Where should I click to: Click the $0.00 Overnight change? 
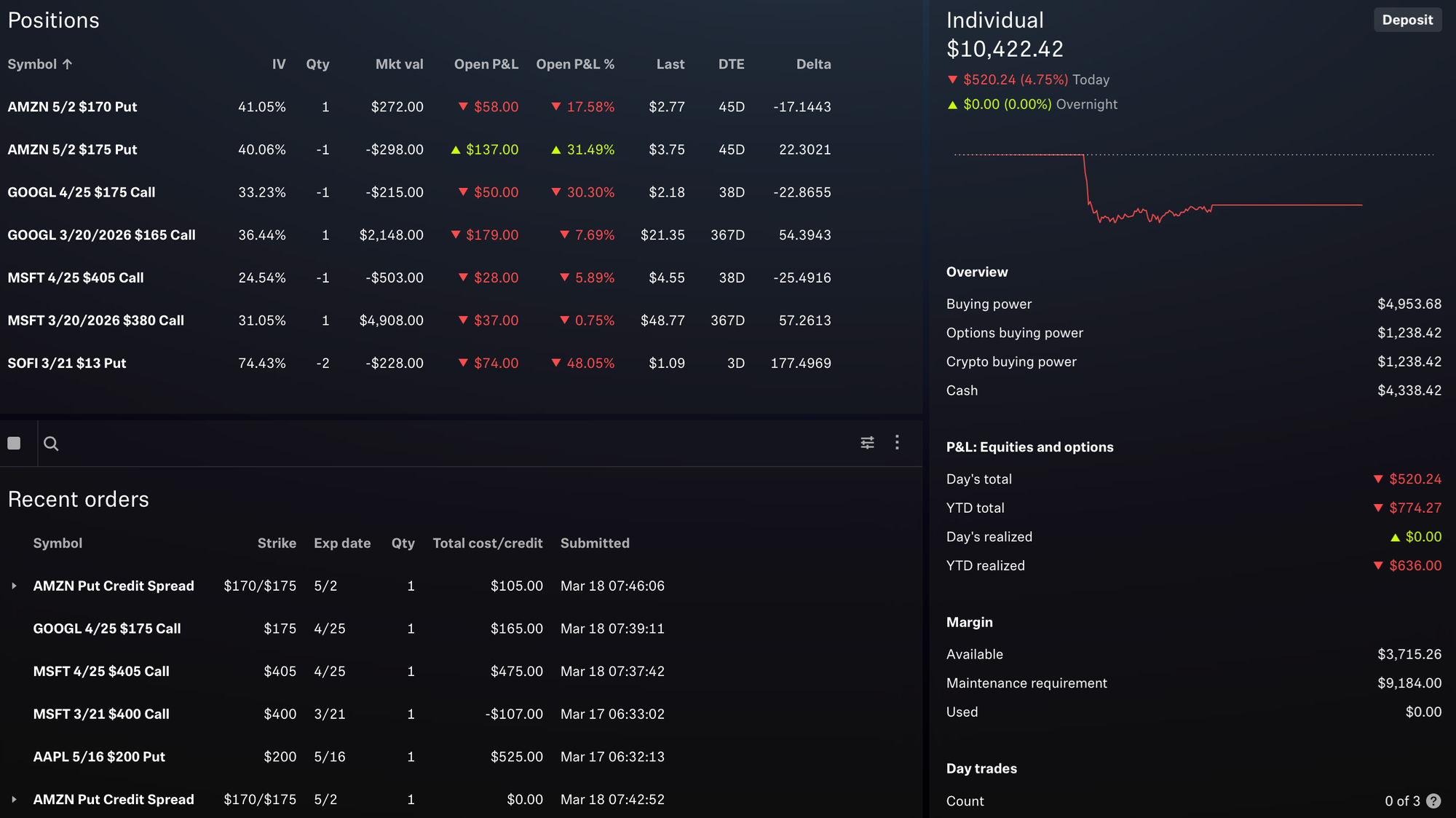[x=1032, y=105]
